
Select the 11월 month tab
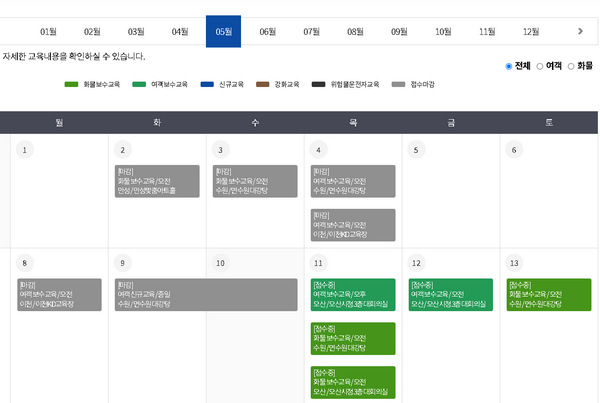click(x=487, y=32)
